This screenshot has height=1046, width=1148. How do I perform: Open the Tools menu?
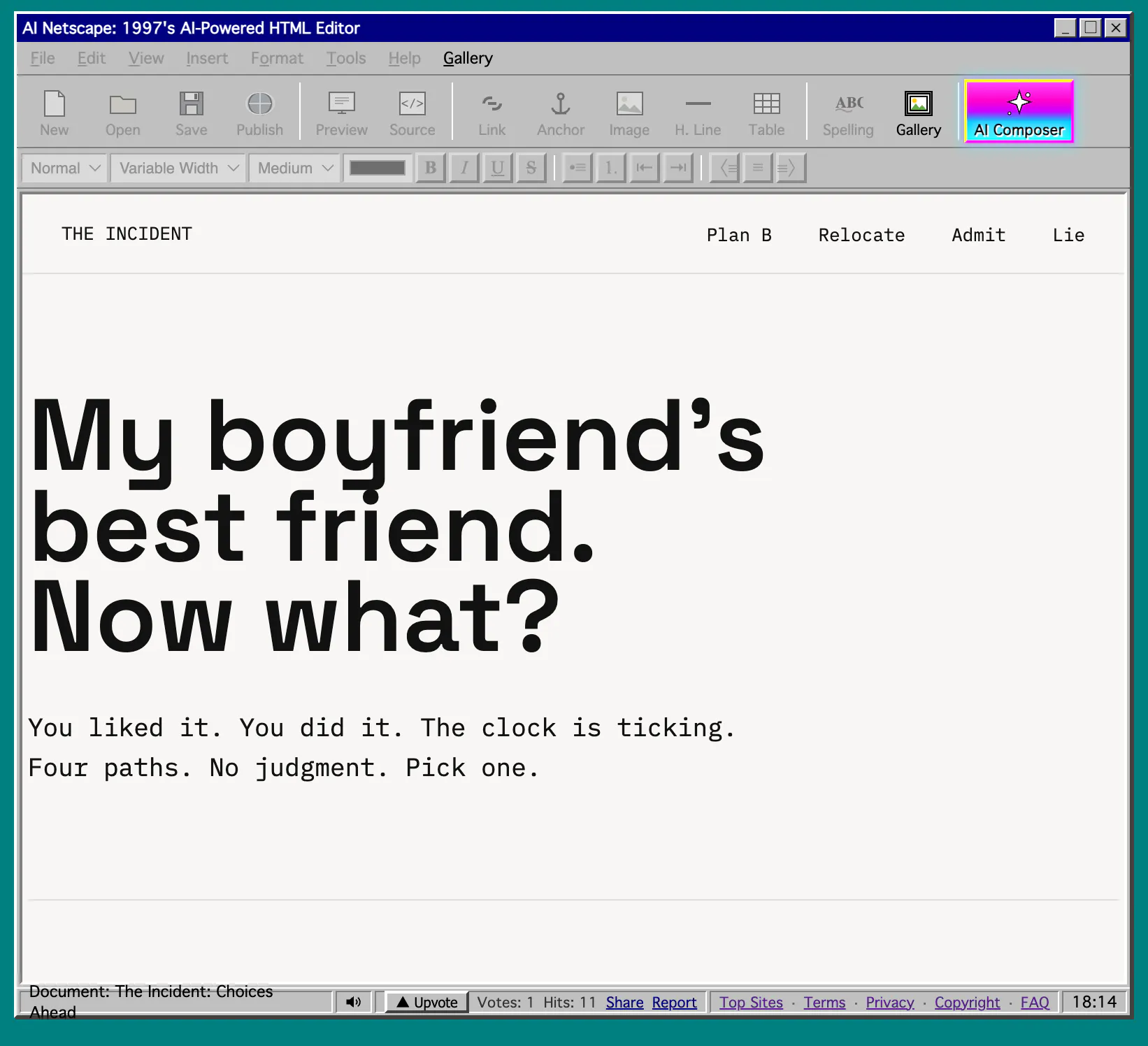(346, 58)
